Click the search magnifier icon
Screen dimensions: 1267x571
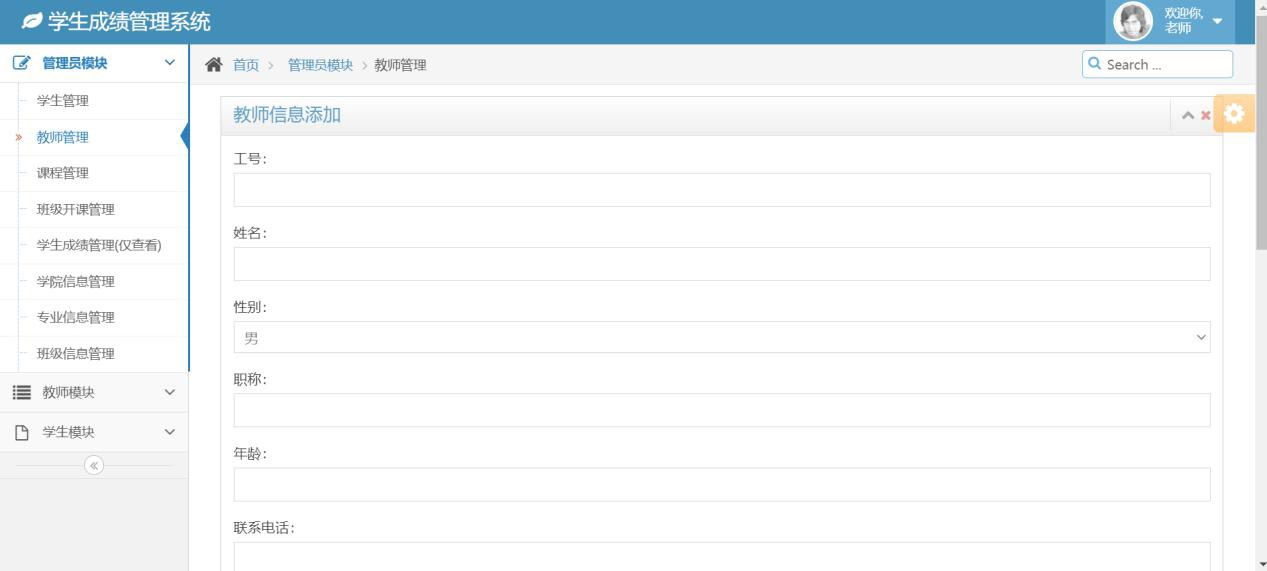tap(1095, 64)
